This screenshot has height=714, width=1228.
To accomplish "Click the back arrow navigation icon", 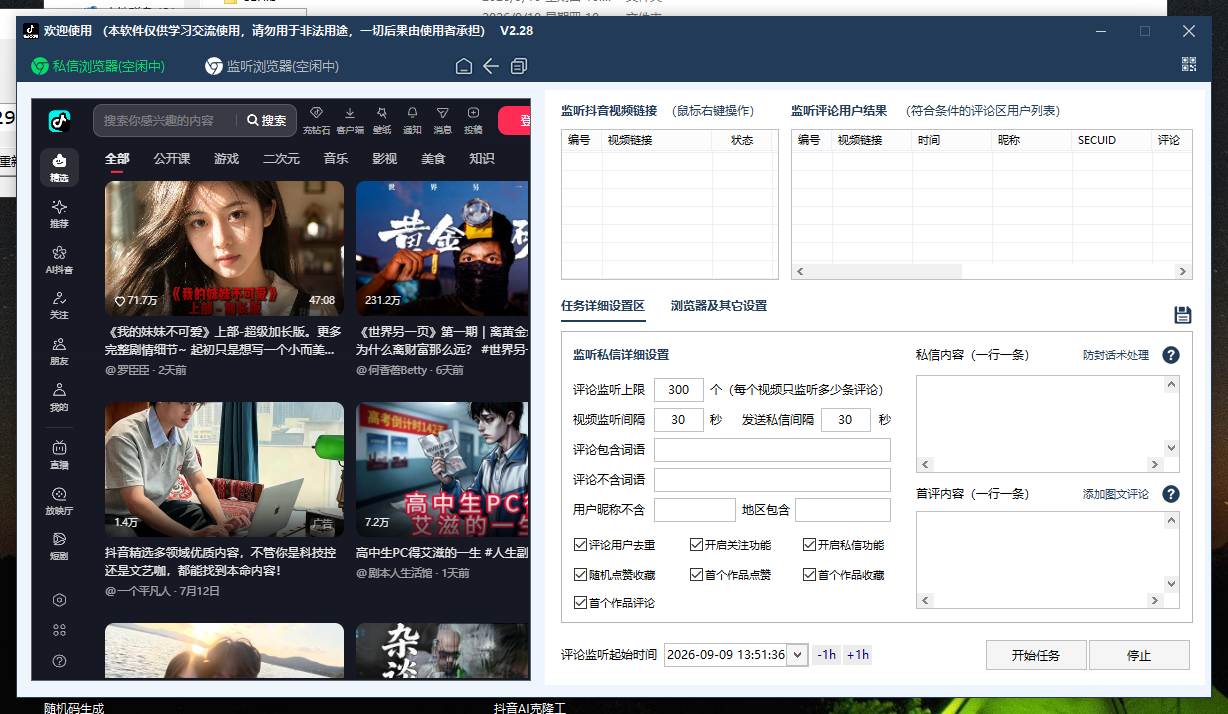I will 491,66.
